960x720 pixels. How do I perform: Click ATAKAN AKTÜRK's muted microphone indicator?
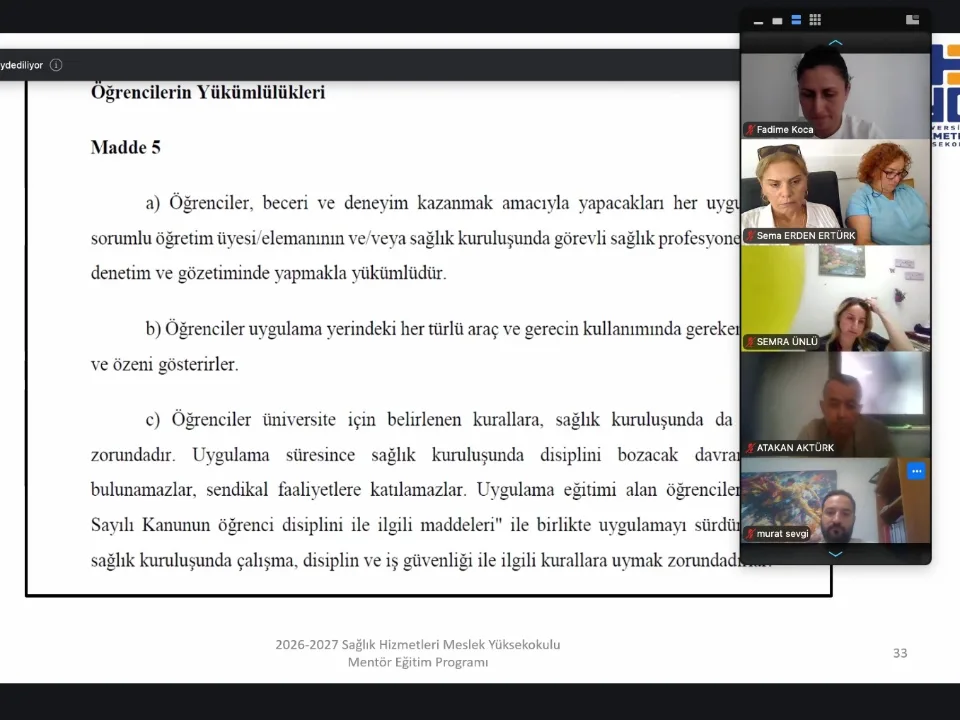coord(750,448)
